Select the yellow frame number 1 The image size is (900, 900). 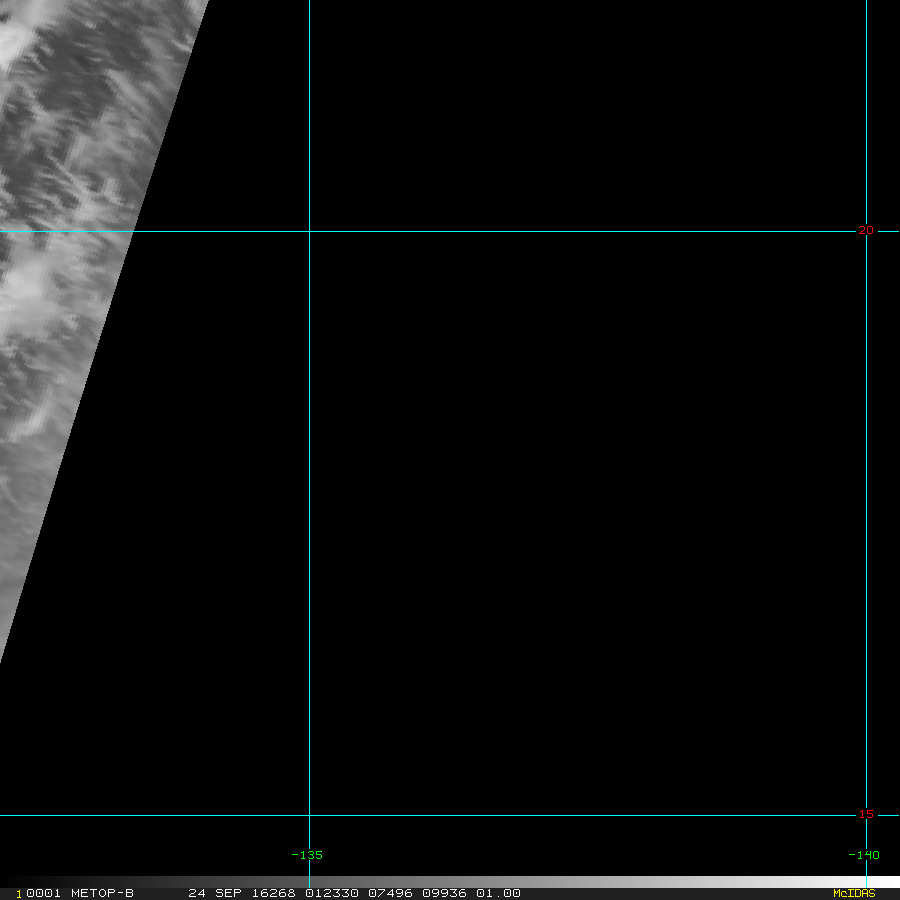19,894
